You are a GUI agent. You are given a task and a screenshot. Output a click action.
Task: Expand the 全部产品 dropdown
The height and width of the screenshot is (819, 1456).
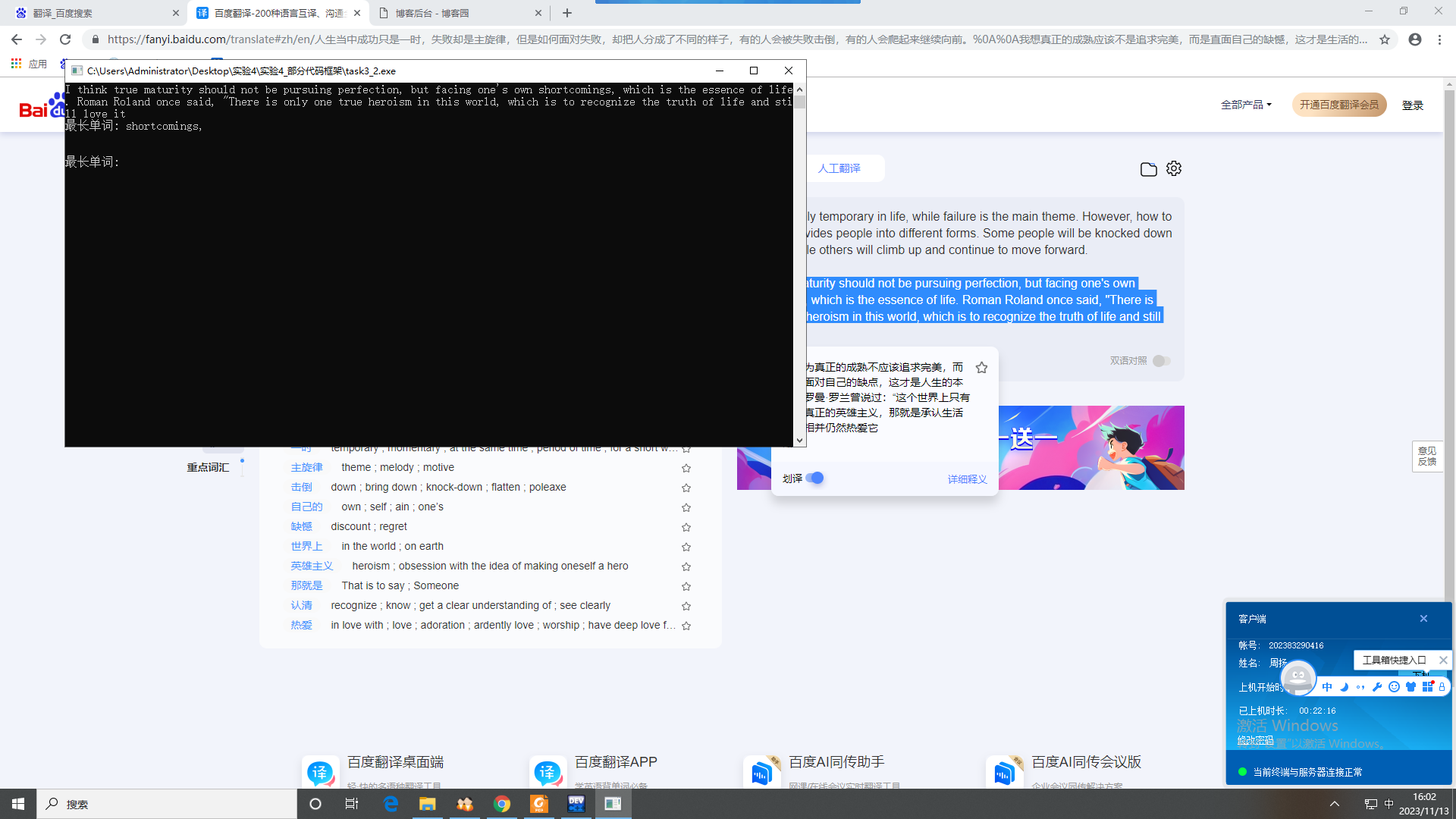(1246, 105)
